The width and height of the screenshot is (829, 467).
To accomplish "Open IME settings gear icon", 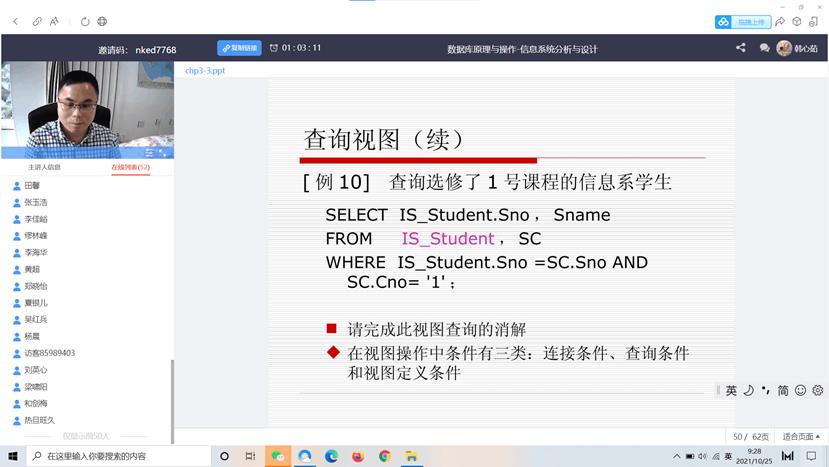I will 818,390.
